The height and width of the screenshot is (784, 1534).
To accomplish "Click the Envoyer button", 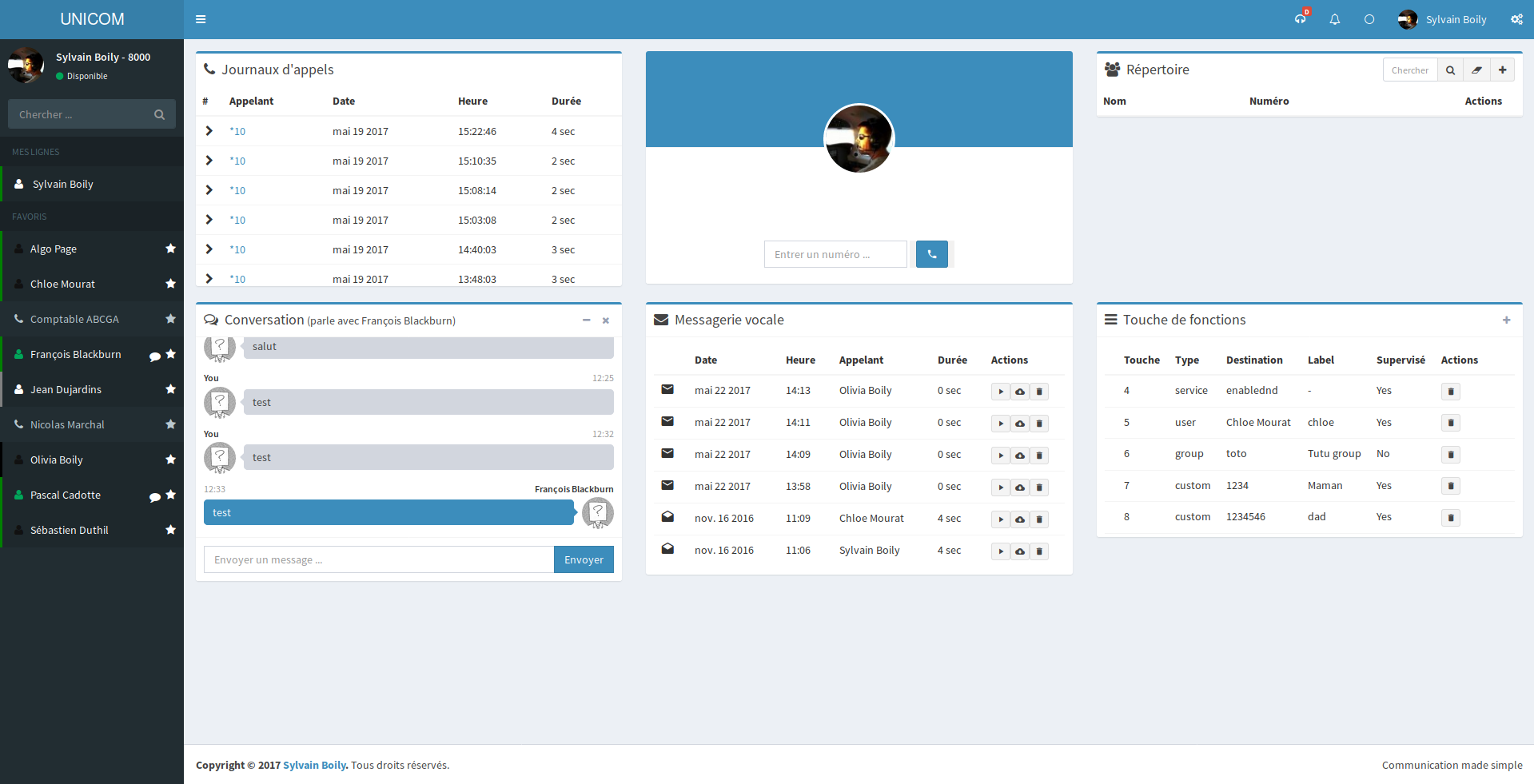I will [x=584, y=559].
